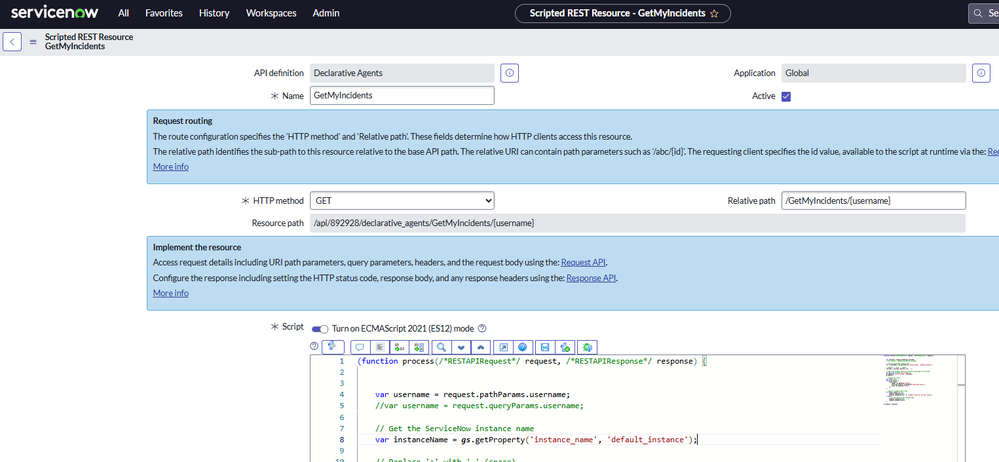
Task: Click the 'Implement the resource' heading text
Action: 197,247
